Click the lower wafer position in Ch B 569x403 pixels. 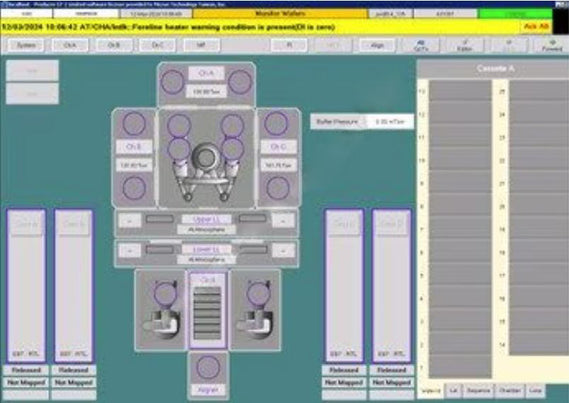[134, 188]
